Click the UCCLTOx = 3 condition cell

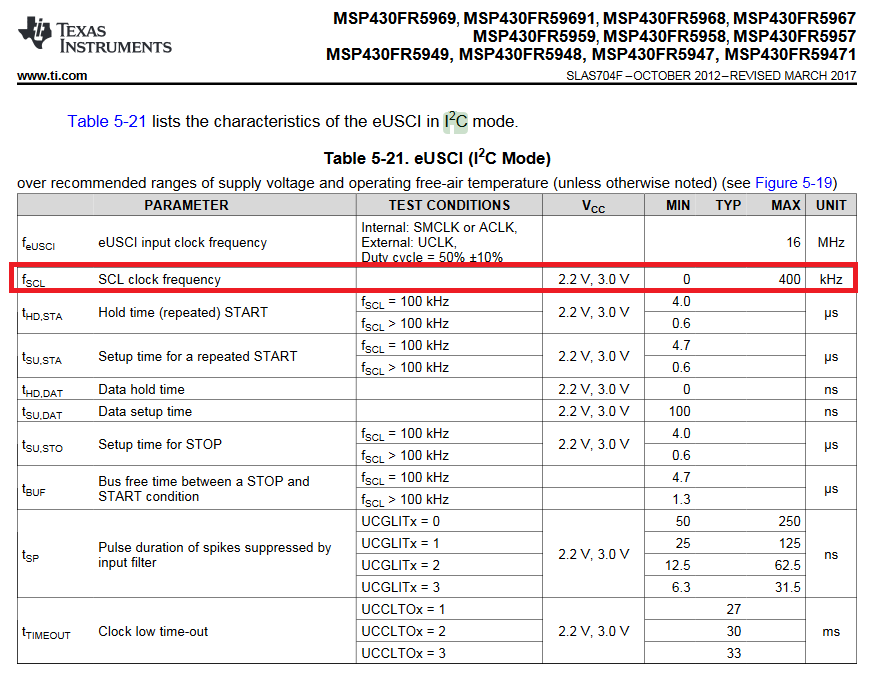tap(449, 653)
